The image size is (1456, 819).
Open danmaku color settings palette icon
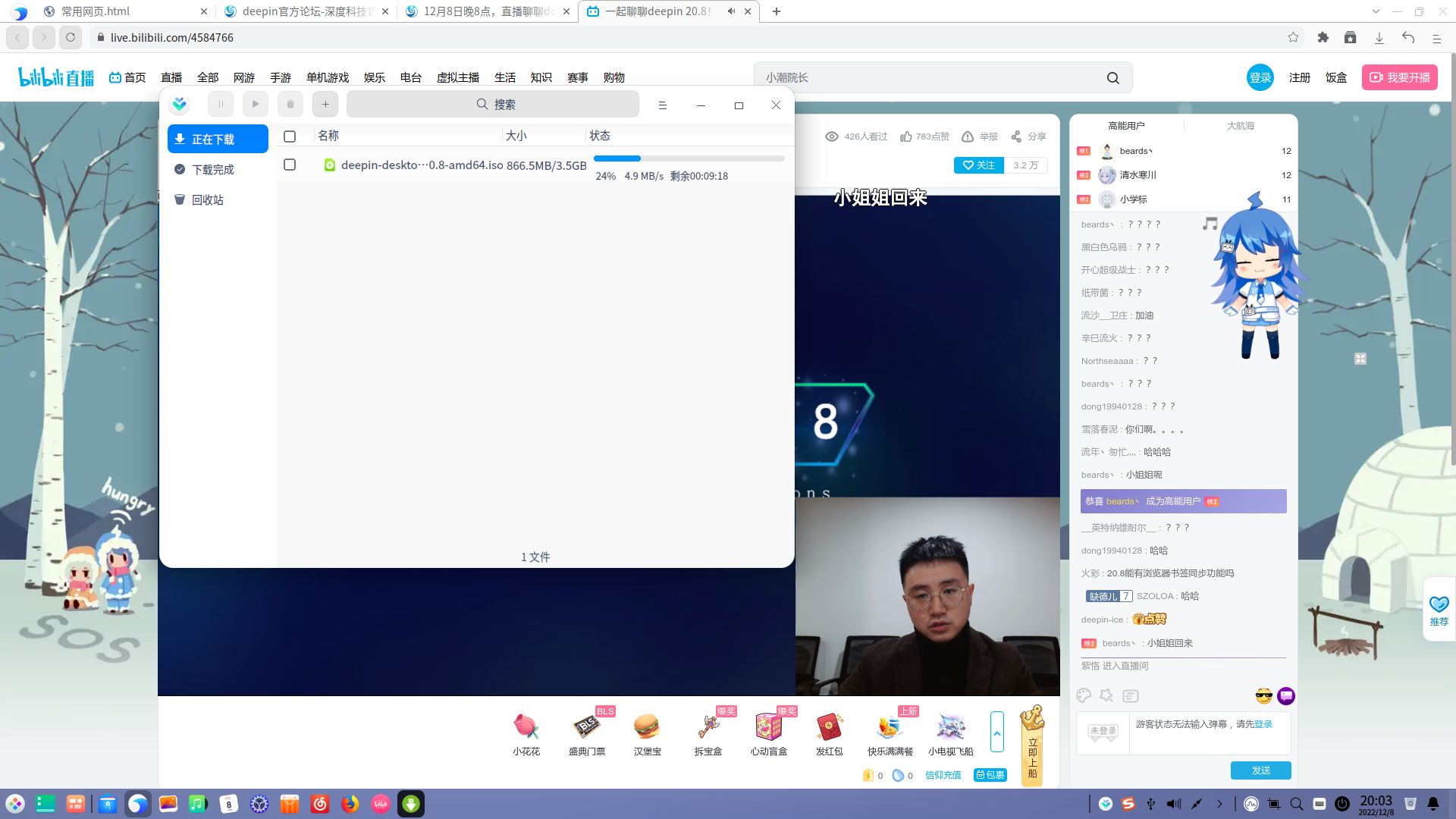pos(1083,695)
